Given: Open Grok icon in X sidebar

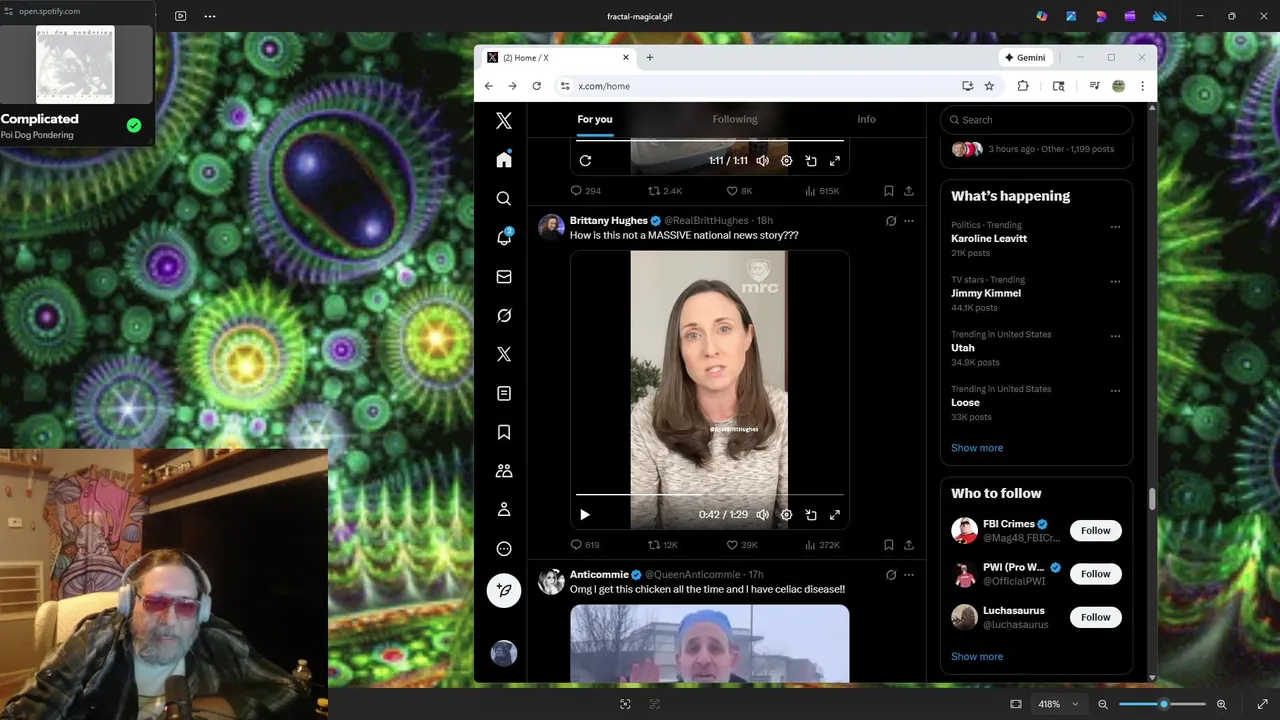Looking at the screenshot, I should 504,316.
